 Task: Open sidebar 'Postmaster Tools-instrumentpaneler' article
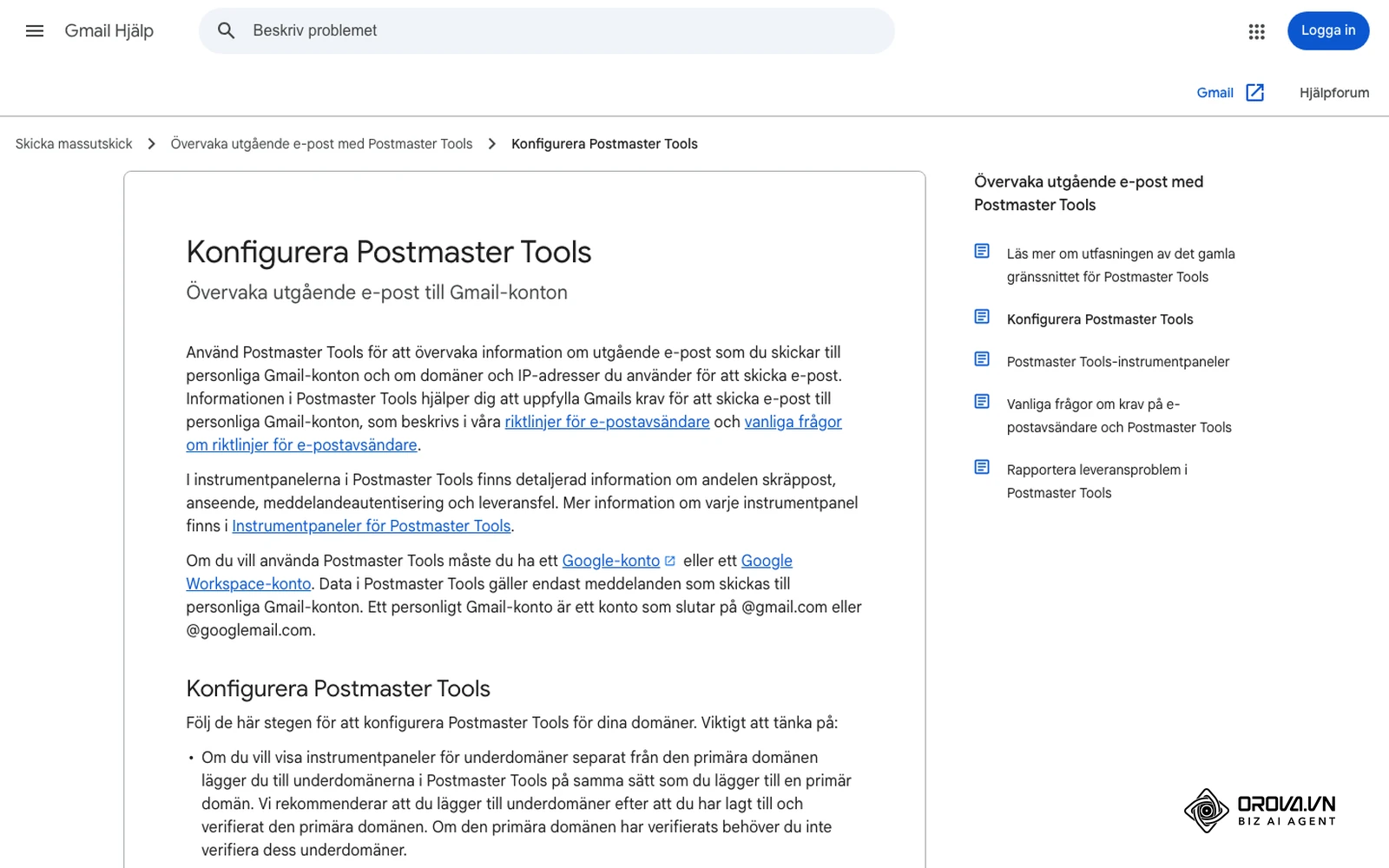click(x=1118, y=362)
